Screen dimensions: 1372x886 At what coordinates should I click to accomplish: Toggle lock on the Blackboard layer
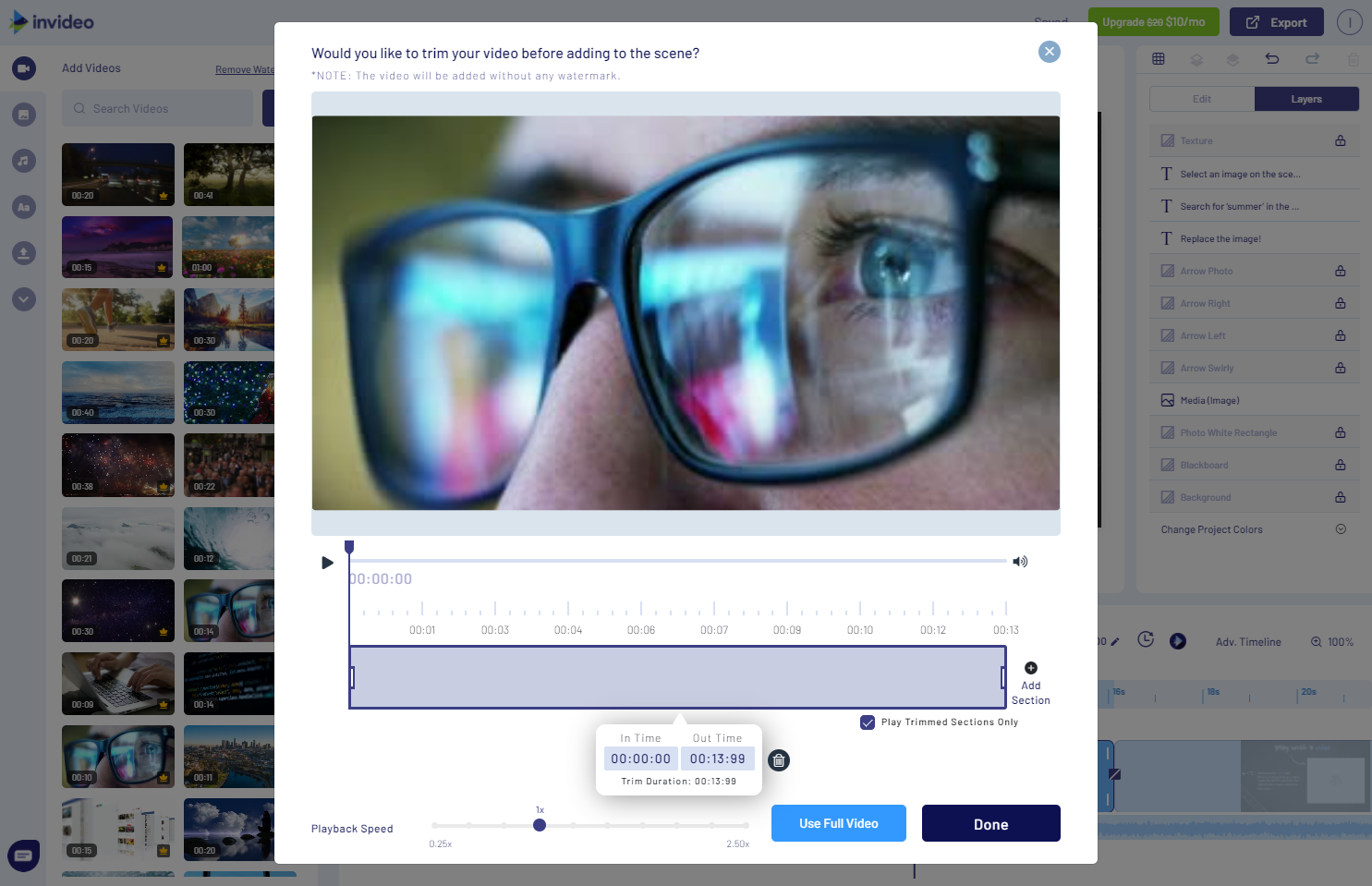pyautogui.click(x=1341, y=466)
